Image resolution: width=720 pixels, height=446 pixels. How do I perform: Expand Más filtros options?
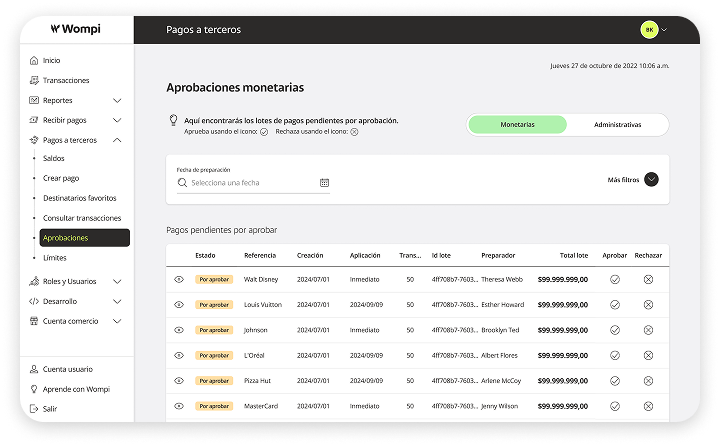click(651, 180)
